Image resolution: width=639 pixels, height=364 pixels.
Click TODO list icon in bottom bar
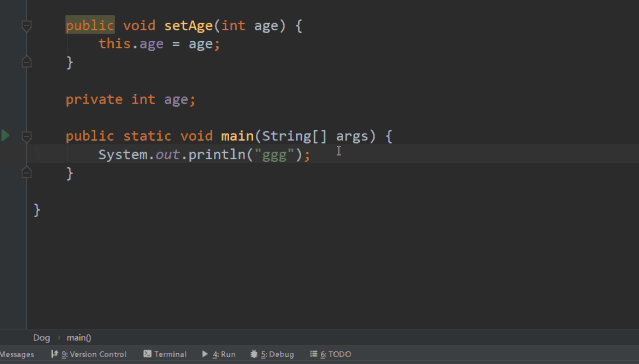313,354
